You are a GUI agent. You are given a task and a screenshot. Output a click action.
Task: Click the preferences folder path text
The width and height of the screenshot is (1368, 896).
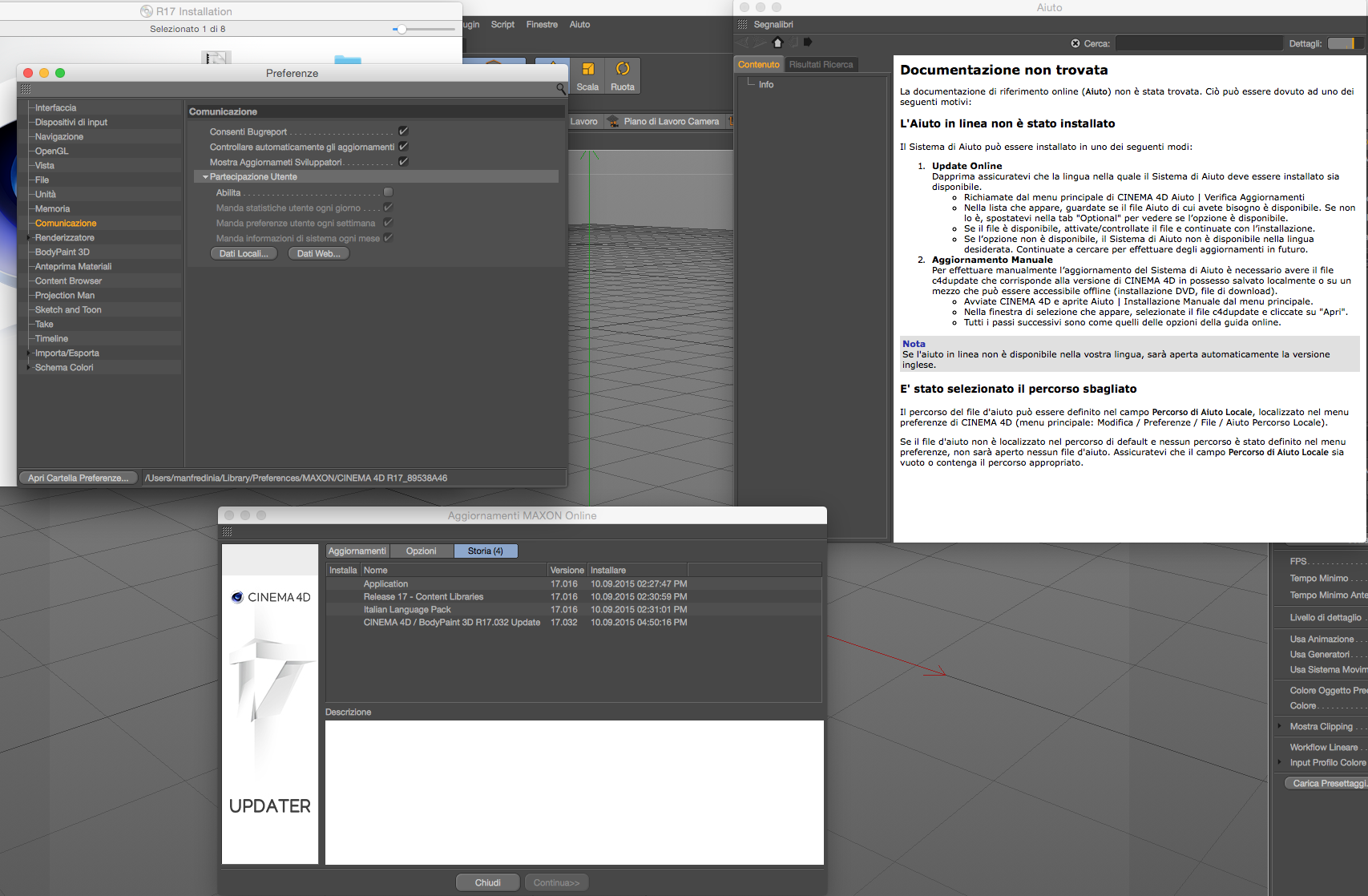point(296,478)
